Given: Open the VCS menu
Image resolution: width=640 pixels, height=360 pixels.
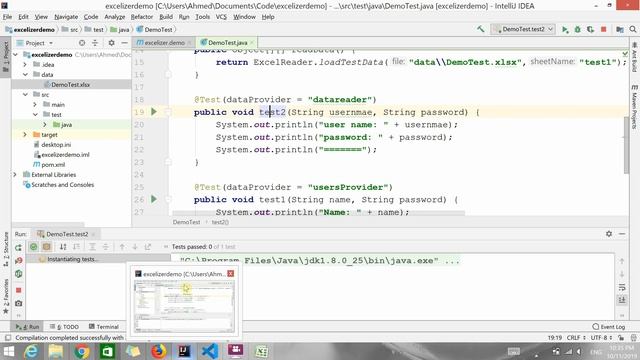Looking at the screenshot, I should [221, 17].
